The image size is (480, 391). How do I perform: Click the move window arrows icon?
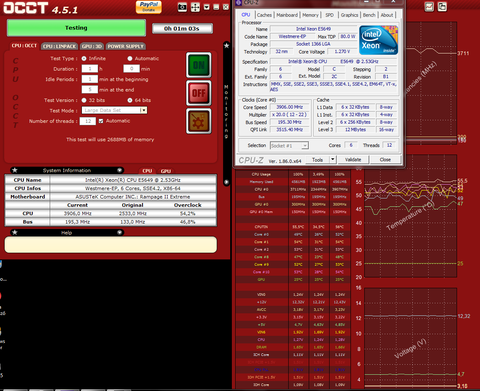tap(195, 7)
